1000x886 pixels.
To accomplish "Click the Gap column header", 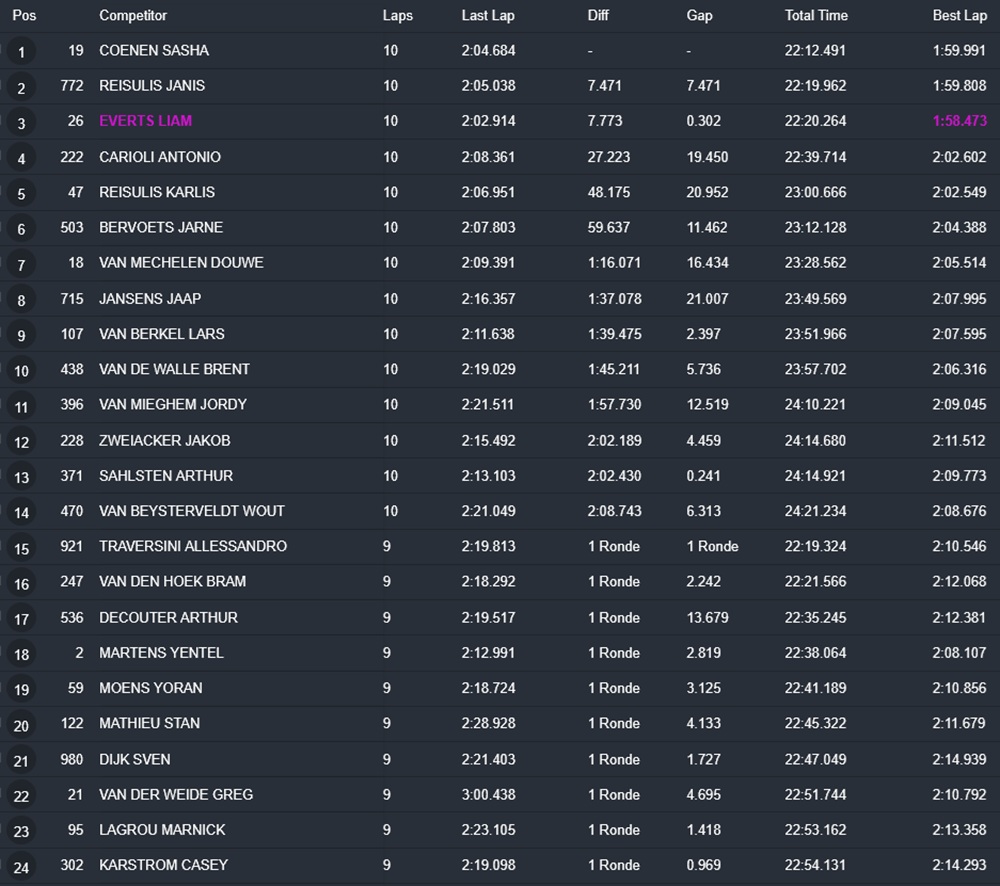I will click(699, 15).
